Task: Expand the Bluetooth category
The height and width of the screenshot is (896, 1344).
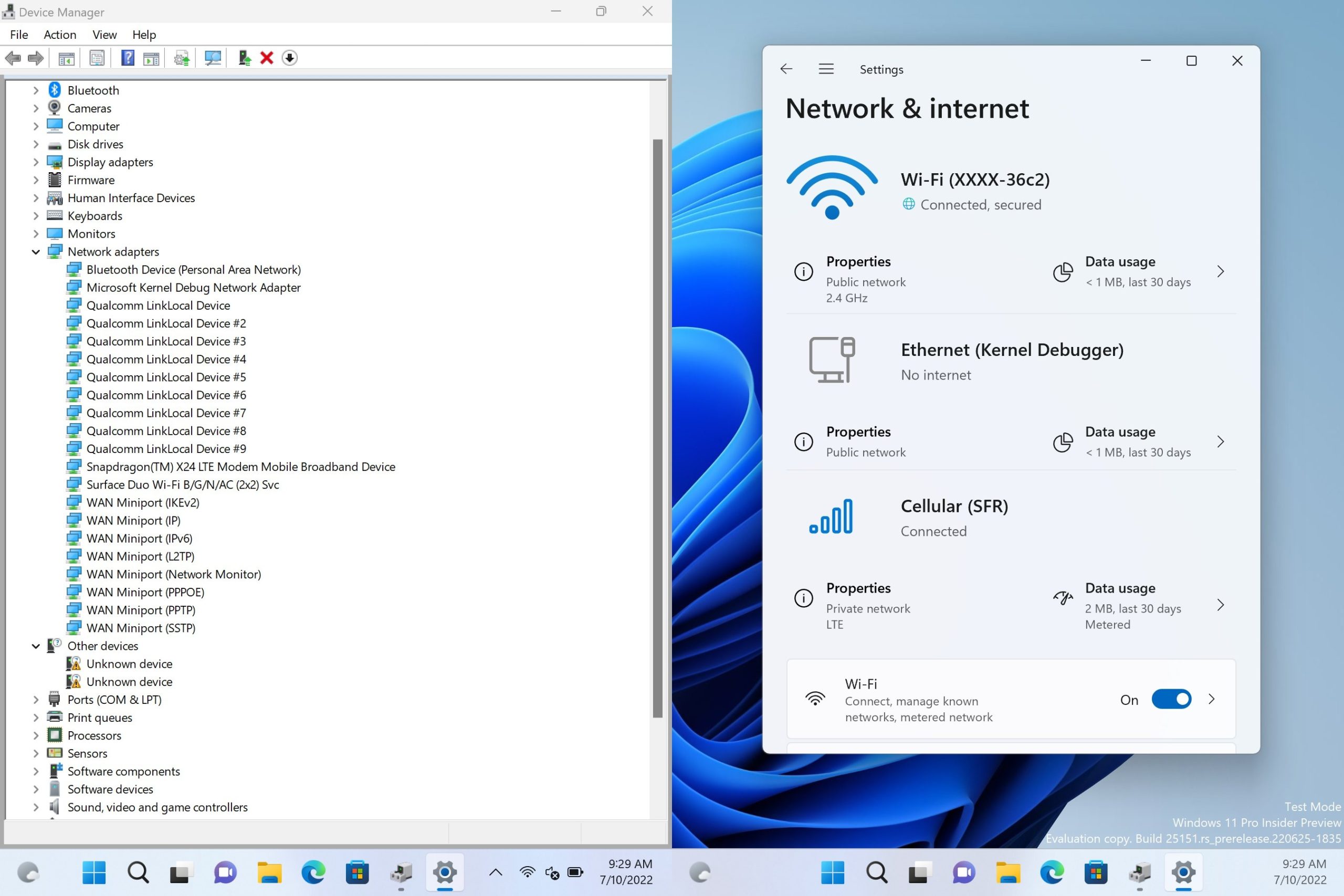Action: (x=35, y=90)
